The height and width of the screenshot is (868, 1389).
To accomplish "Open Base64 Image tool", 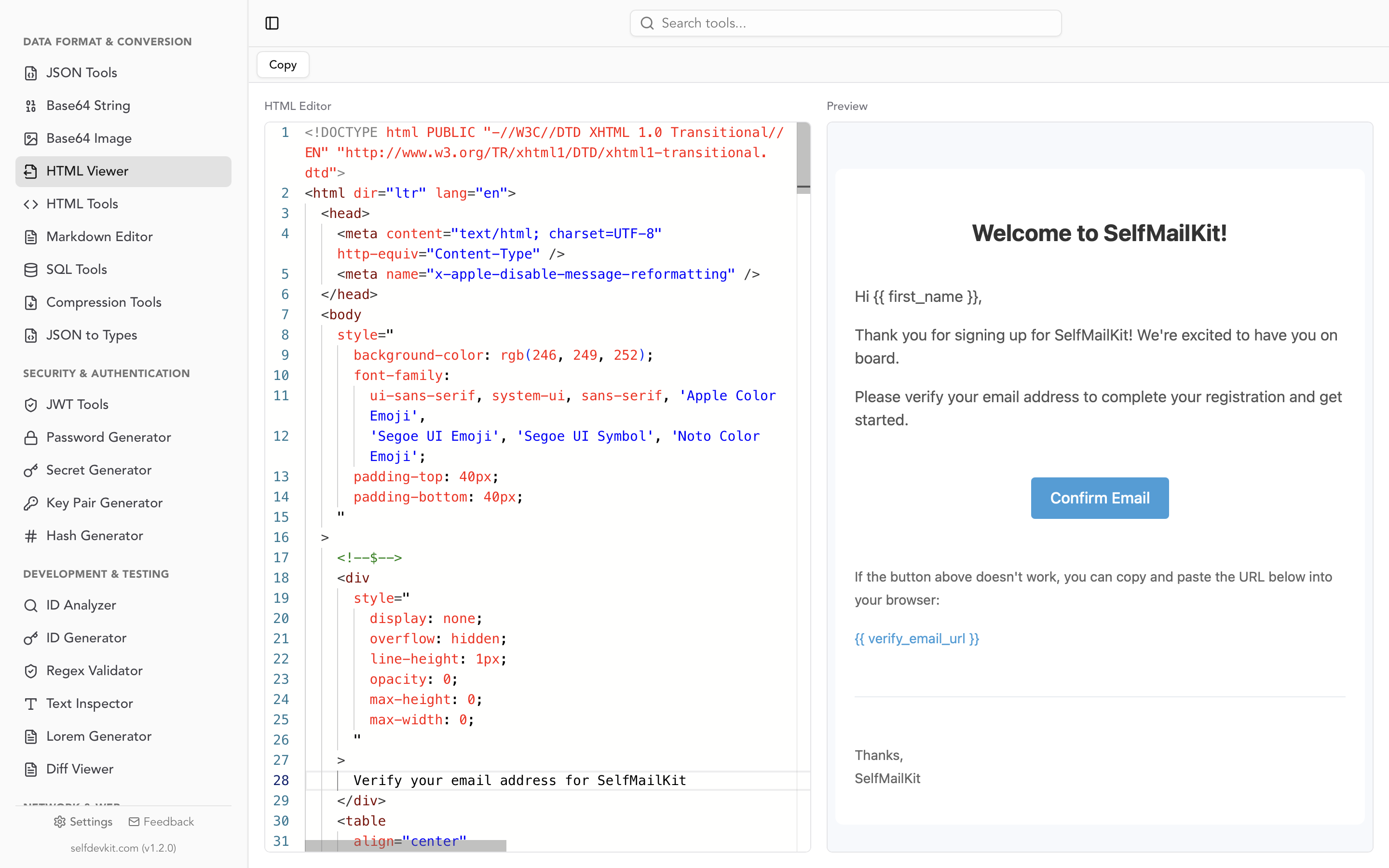I will [x=123, y=138].
